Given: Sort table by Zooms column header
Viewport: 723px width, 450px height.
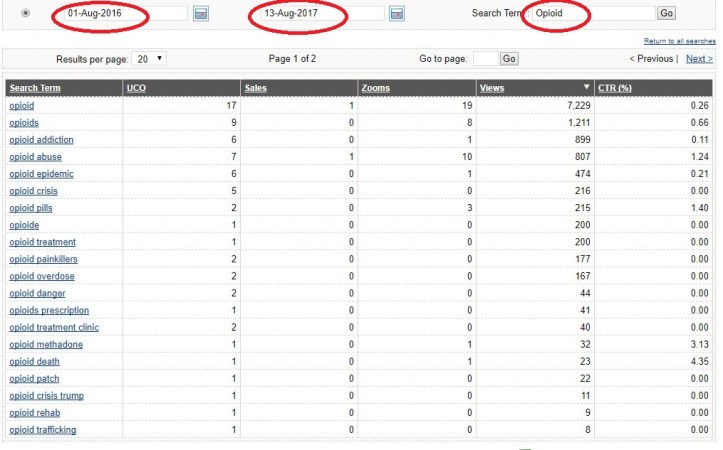Looking at the screenshot, I should [x=375, y=88].
